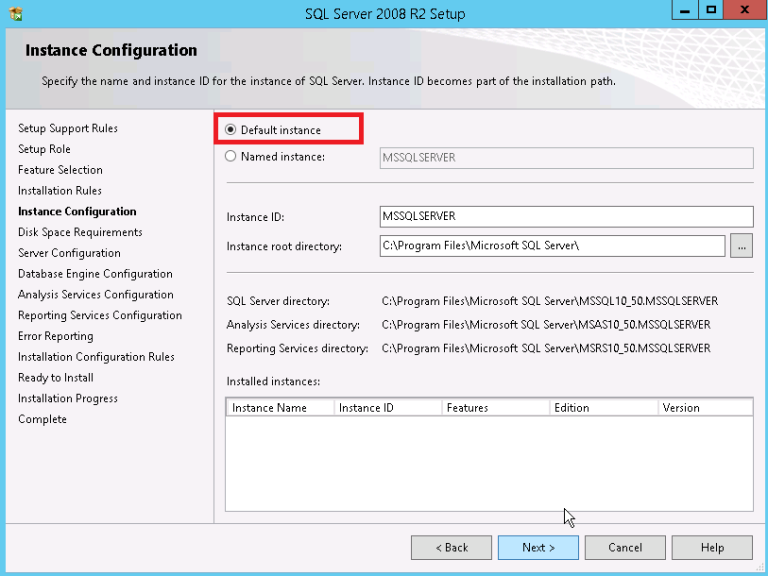768x576 pixels.
Task: Select Error Reporting step
Action: pyautogui.click(x=56, y=336)
